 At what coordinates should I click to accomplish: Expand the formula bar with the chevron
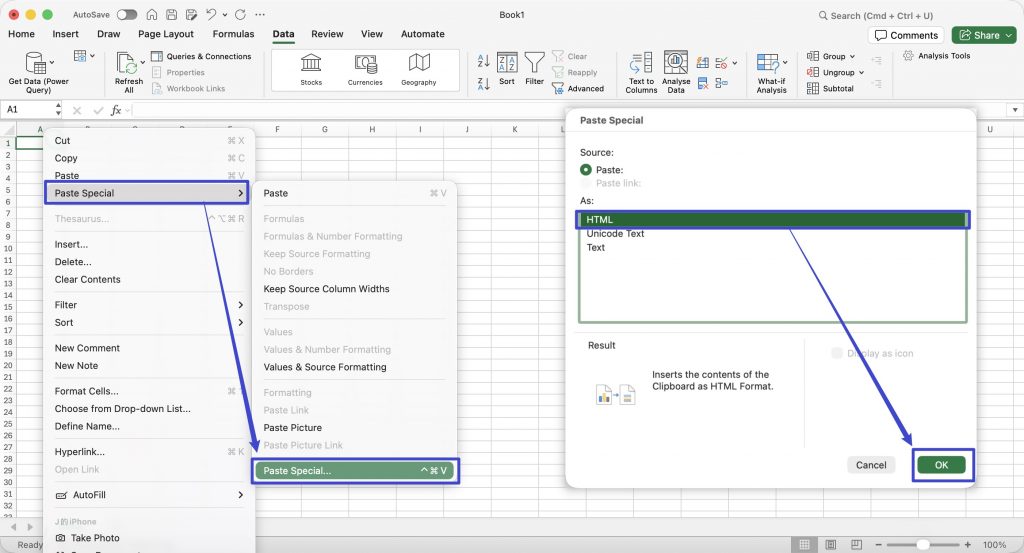[x=1015, y=110]
